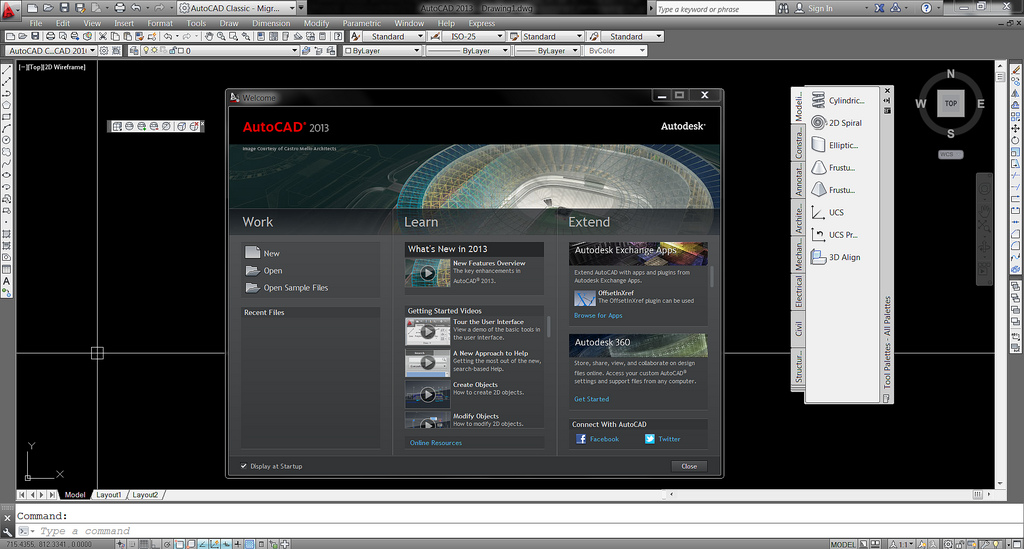
Task: Close the command line window with X
Action: [x=7, y=518]
